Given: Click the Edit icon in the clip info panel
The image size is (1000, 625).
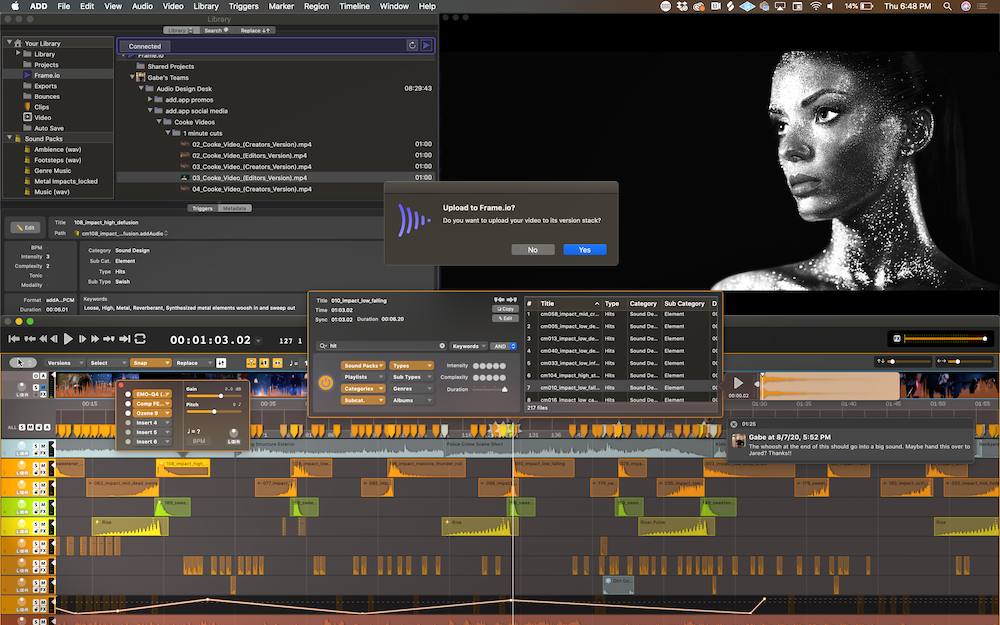Looking at the screenshot, I should click(x=506, y=318).
